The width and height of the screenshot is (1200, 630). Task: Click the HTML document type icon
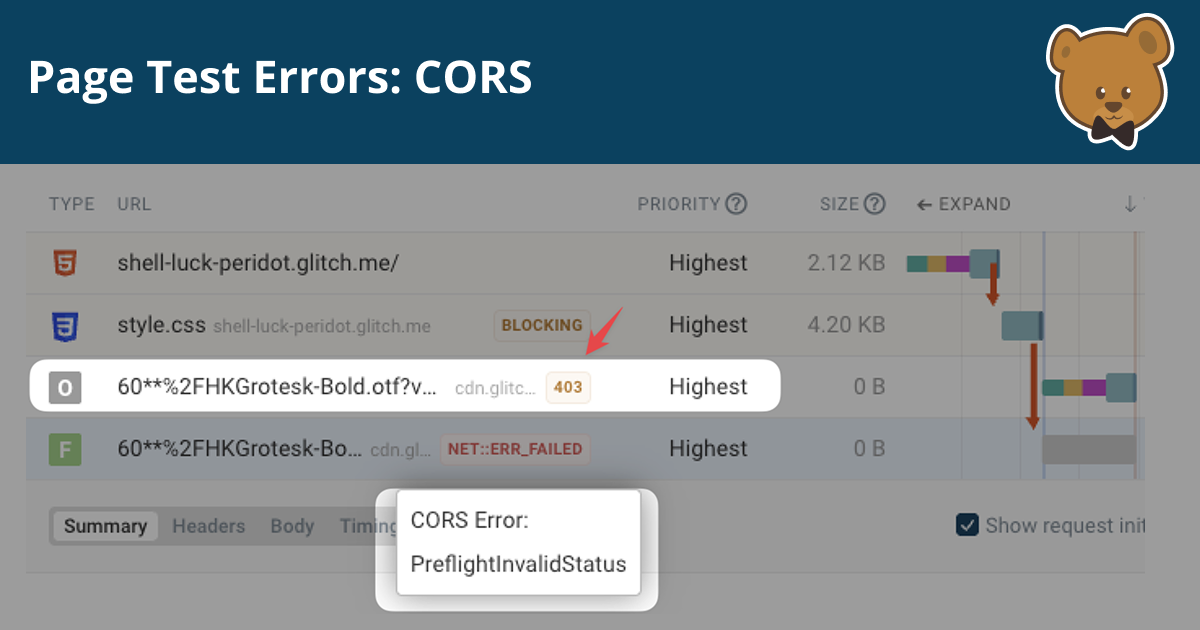[x=65, y=262]
